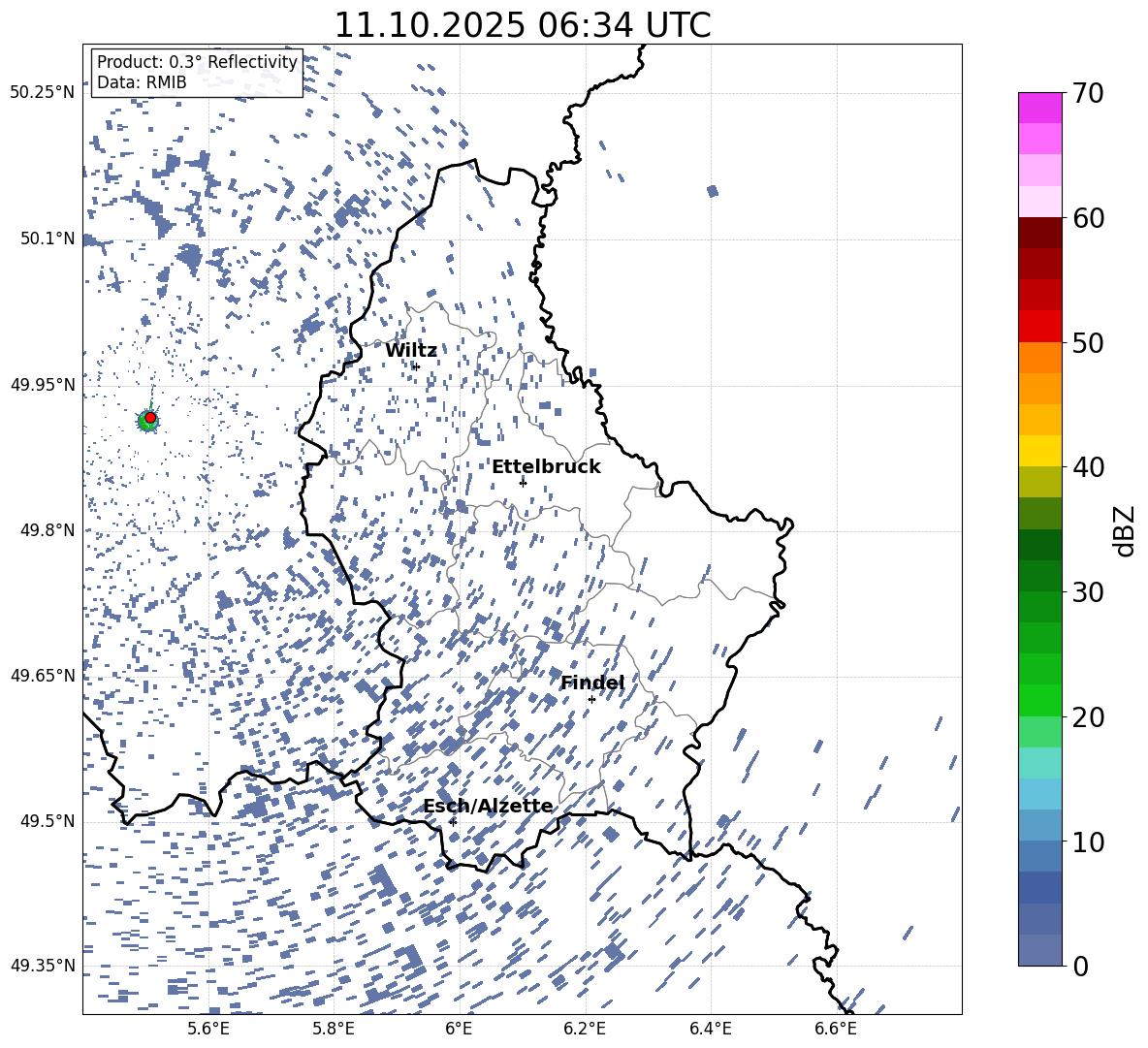The image size is (1148, 1048).
Task: Click the 6°E longitude tick label
Action: click(459, 1029)
